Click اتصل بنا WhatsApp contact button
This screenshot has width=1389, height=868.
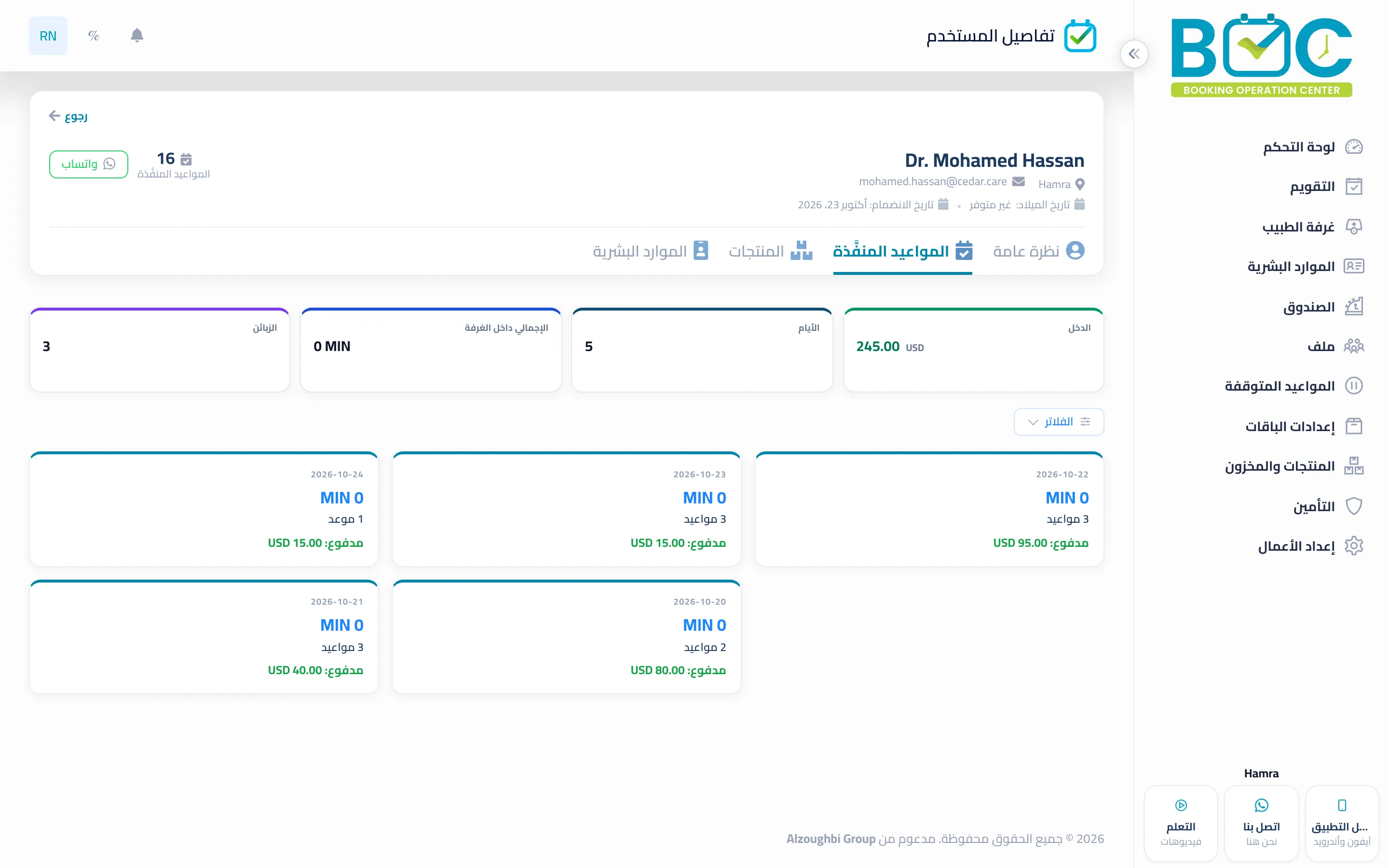(1261, 823)
